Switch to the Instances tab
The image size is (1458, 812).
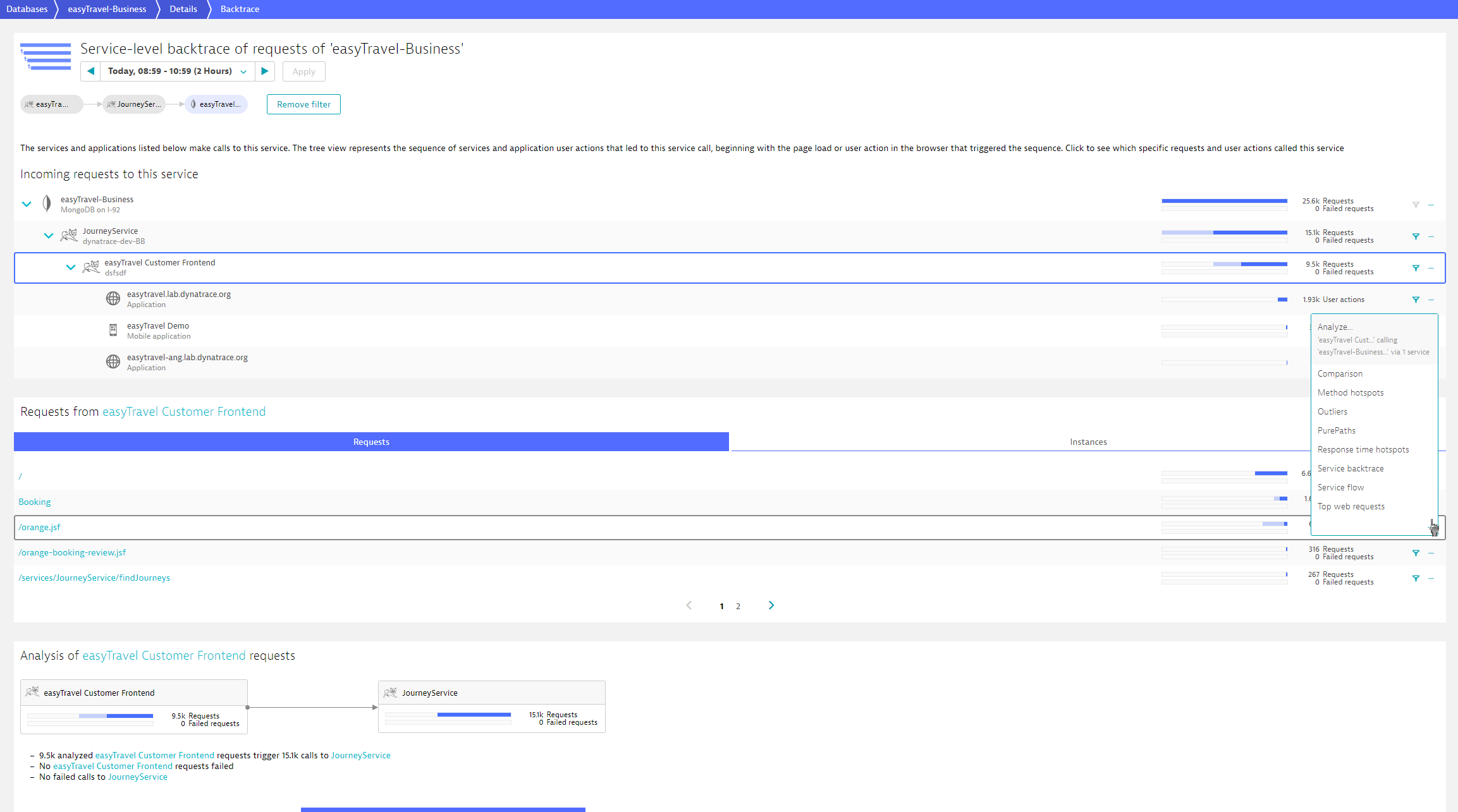[1088, 442]
